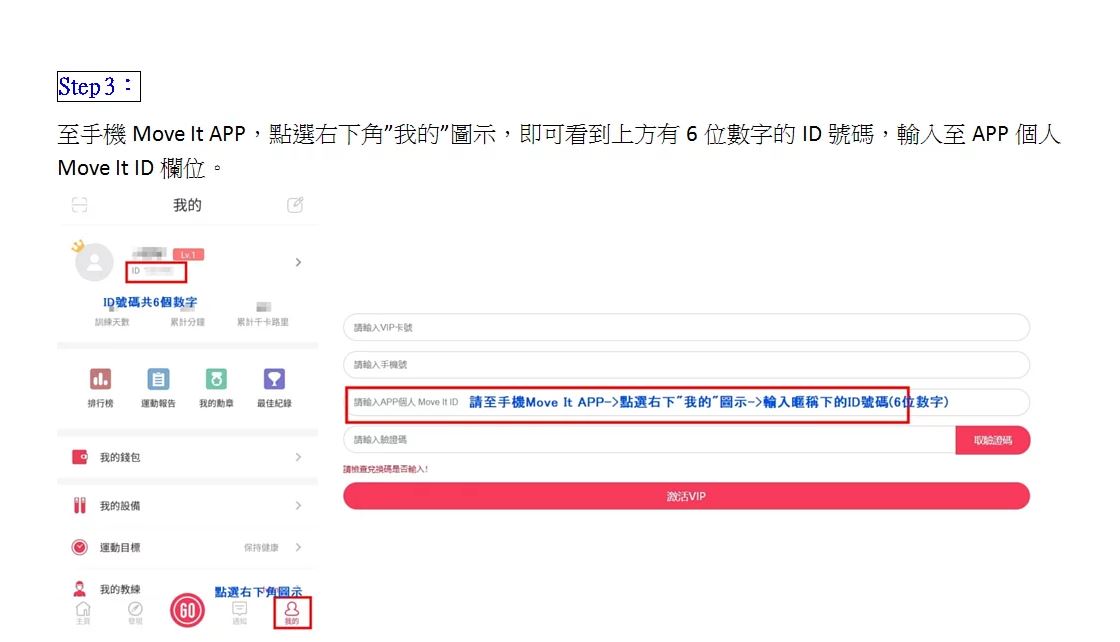Click the ID number under nickname
1120x642 pixels.
pos(152,271)
